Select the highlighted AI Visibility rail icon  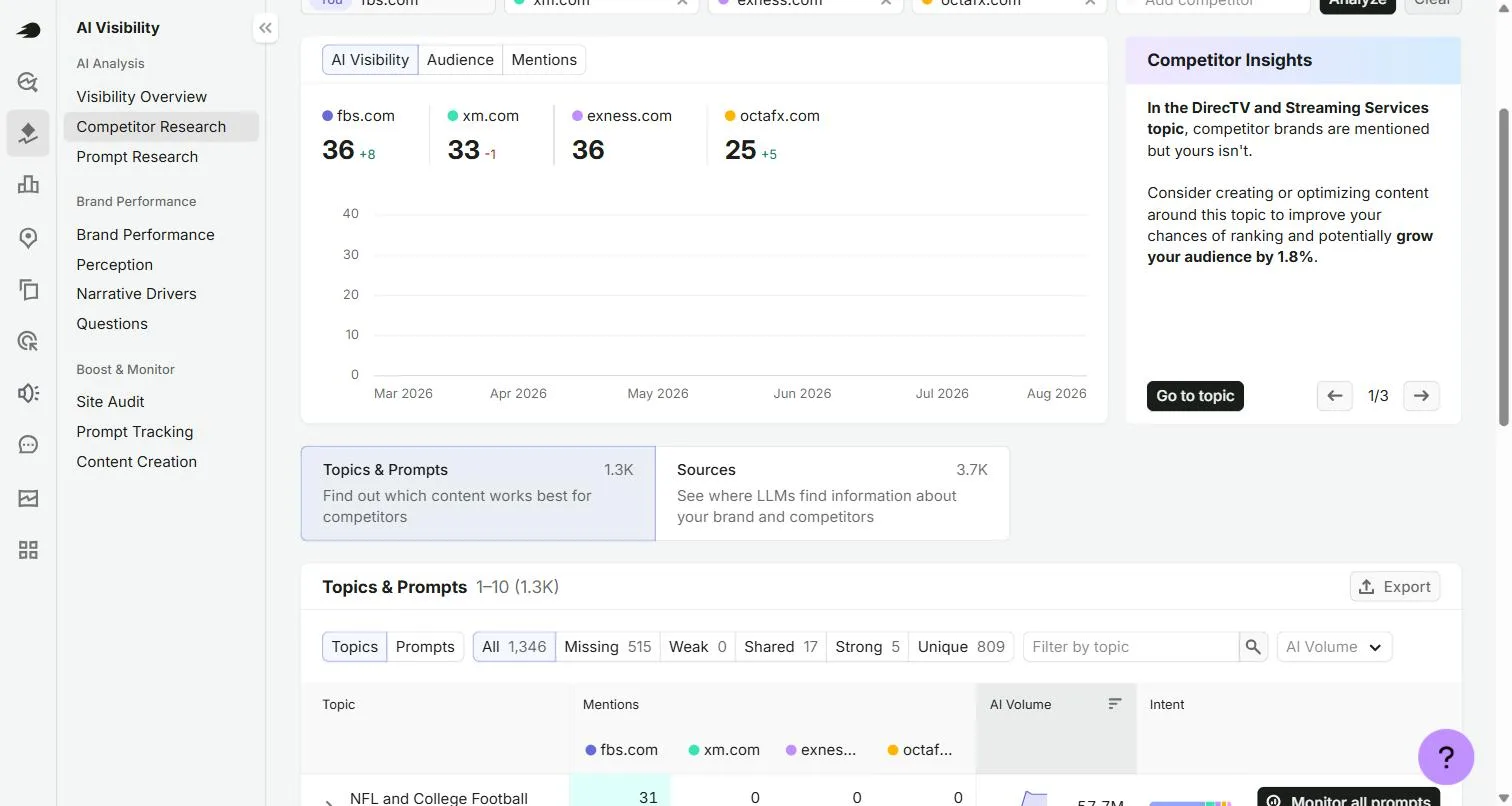28,133
